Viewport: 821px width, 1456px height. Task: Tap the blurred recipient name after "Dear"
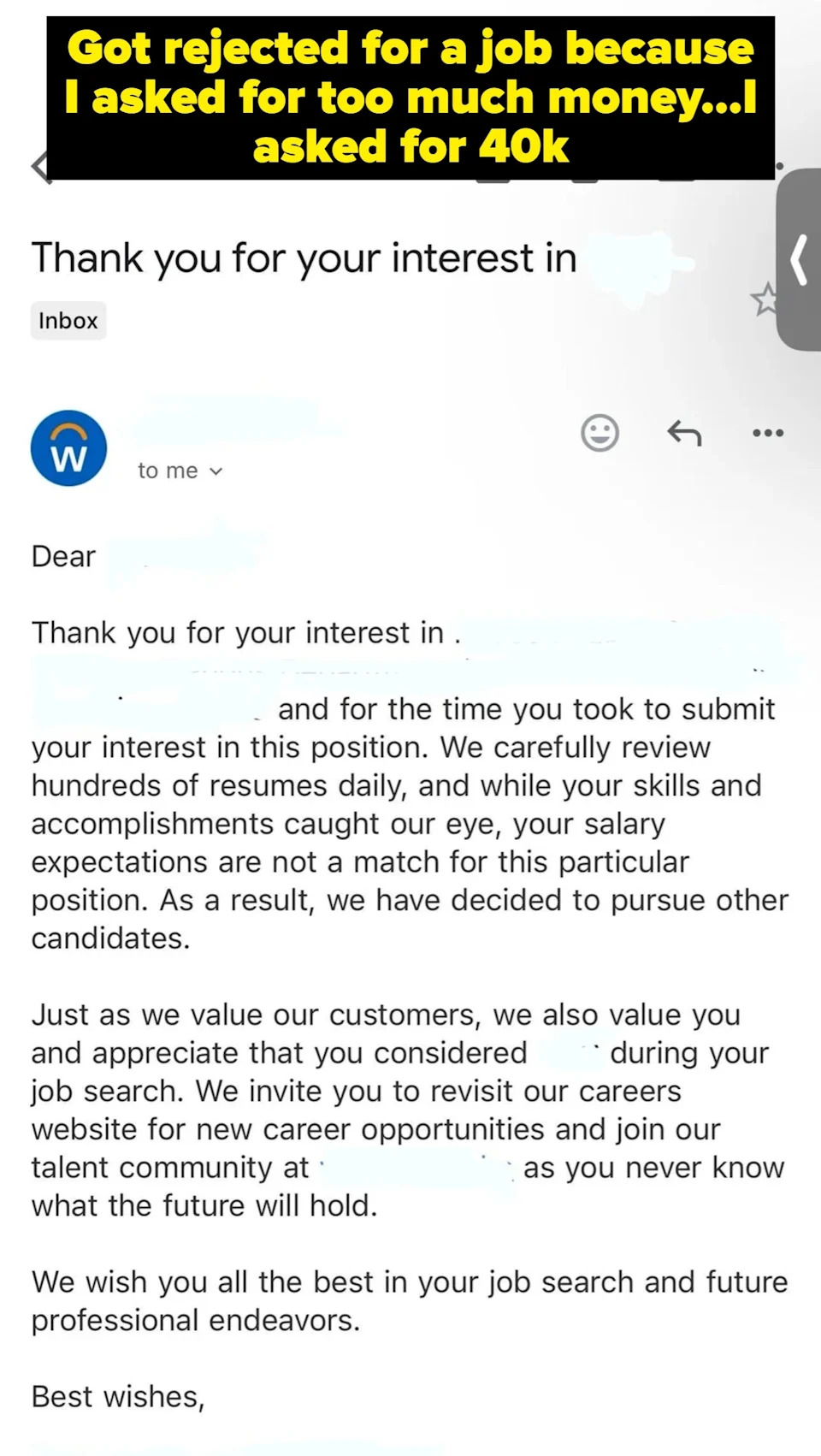184,554
